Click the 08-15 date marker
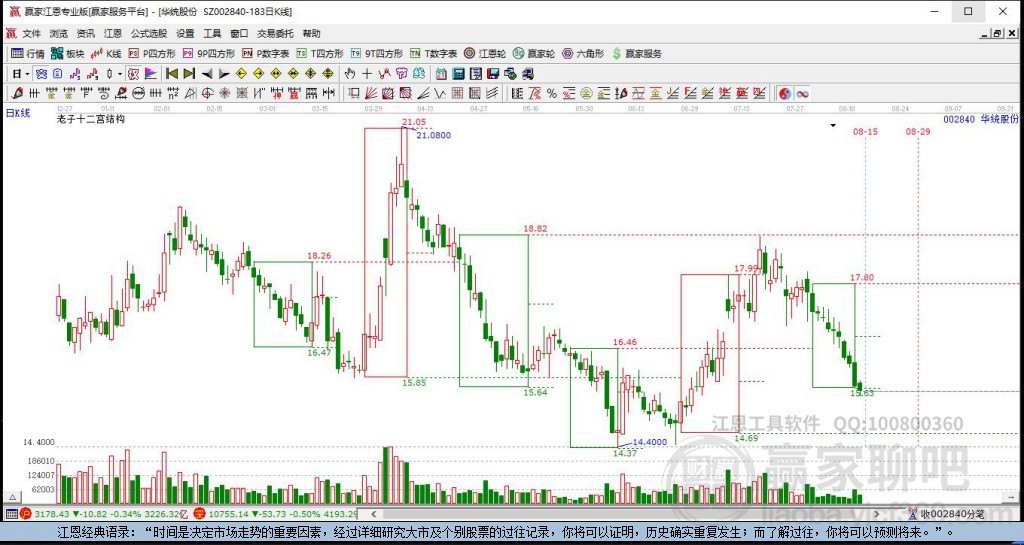 point(865,131)
